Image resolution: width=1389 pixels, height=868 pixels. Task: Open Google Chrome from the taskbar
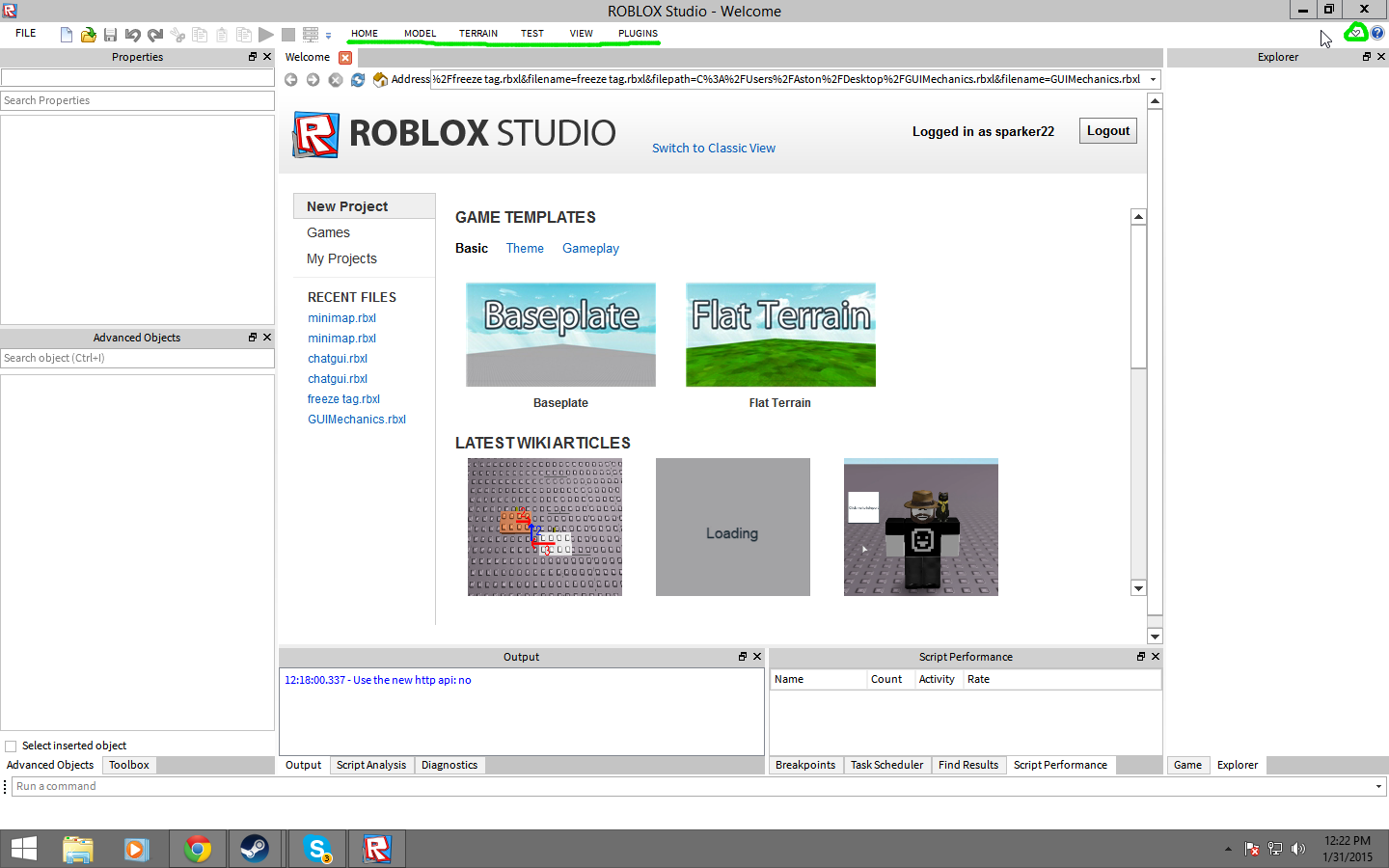tap(198, 849)
